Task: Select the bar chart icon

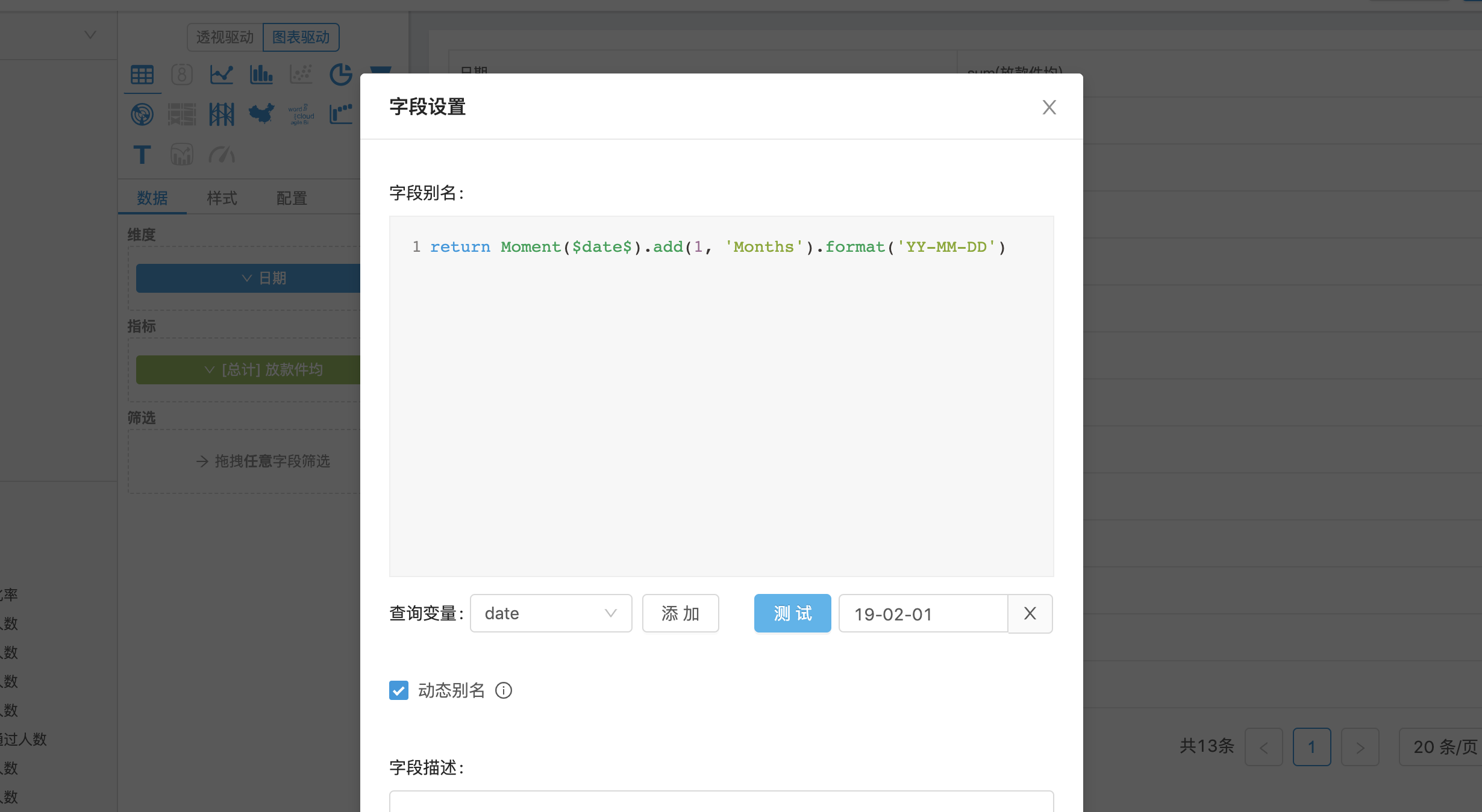Action: point(261,75)
